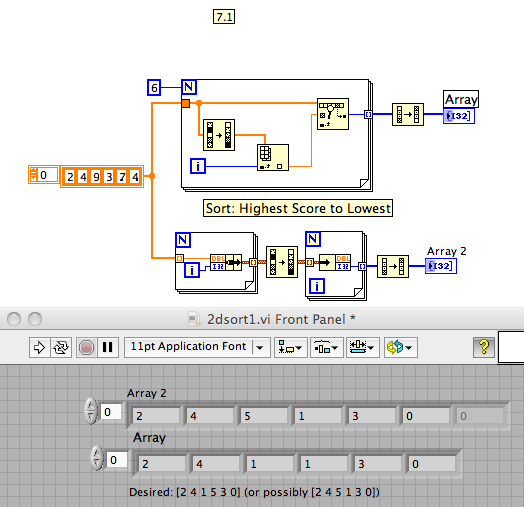Click the array constant index display
This screenshot has height=507, width=524.
point(44,175)
